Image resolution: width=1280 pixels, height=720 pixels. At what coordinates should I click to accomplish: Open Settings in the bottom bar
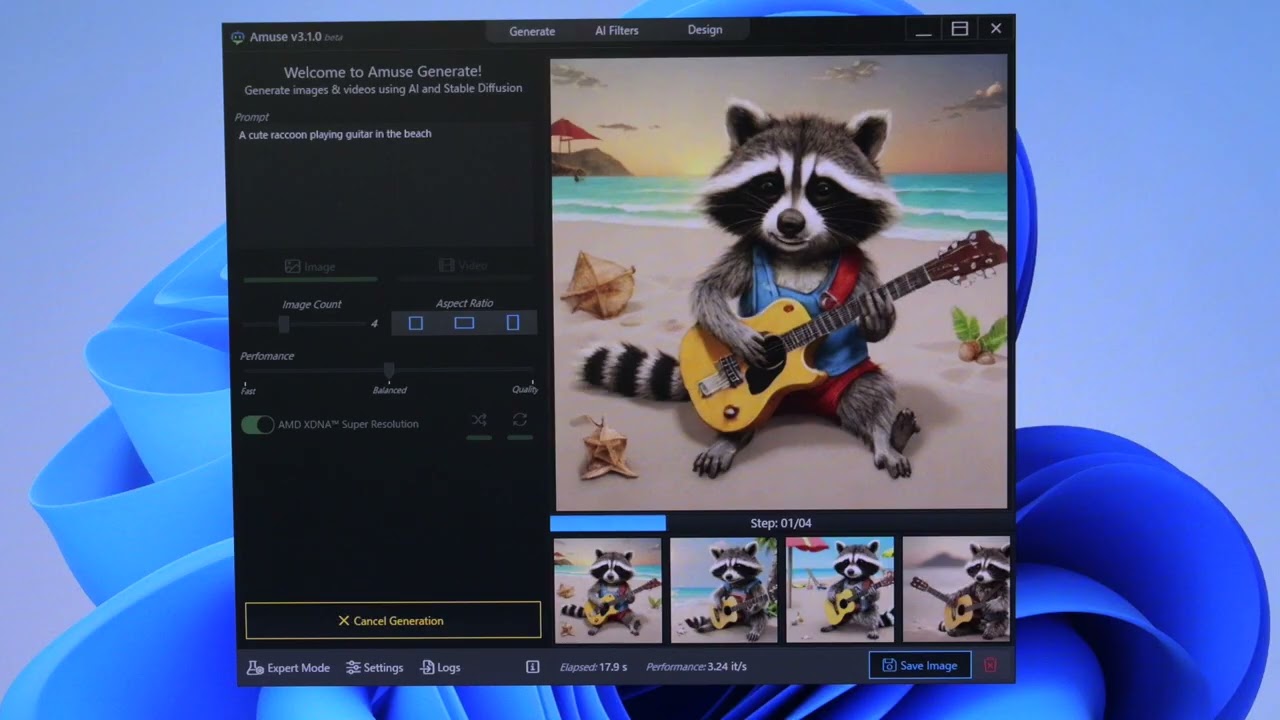[375, 667]
